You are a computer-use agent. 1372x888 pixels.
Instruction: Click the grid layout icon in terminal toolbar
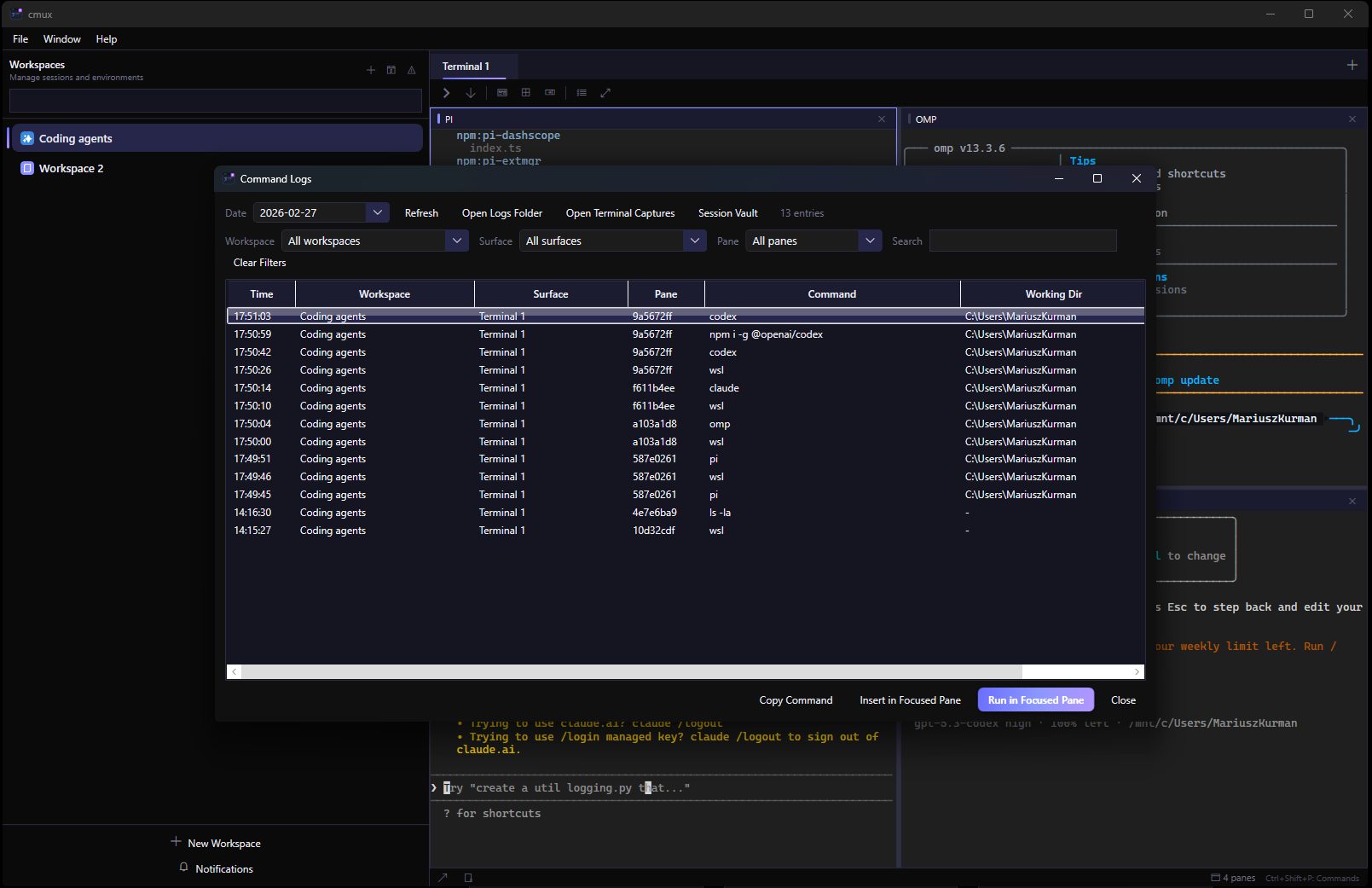[x=526, y=92]
